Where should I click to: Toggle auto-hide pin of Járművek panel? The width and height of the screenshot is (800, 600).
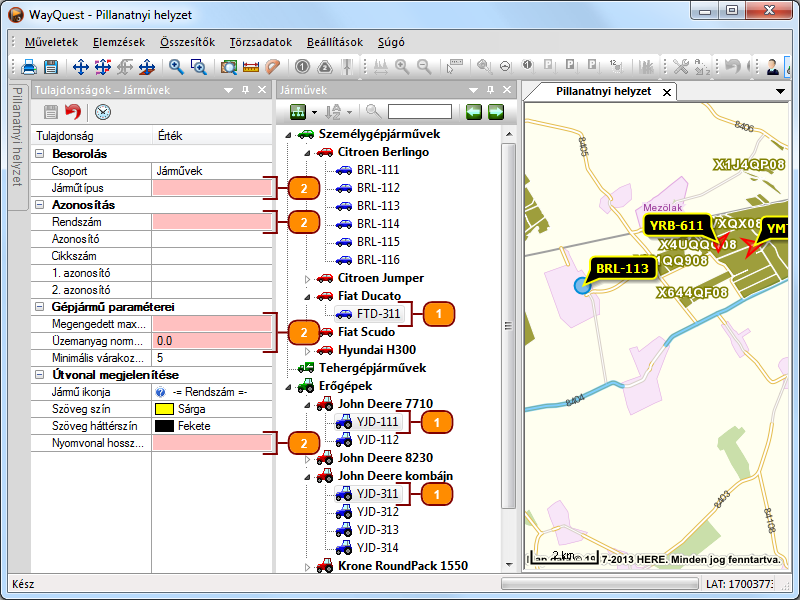(x=490, y=89)
